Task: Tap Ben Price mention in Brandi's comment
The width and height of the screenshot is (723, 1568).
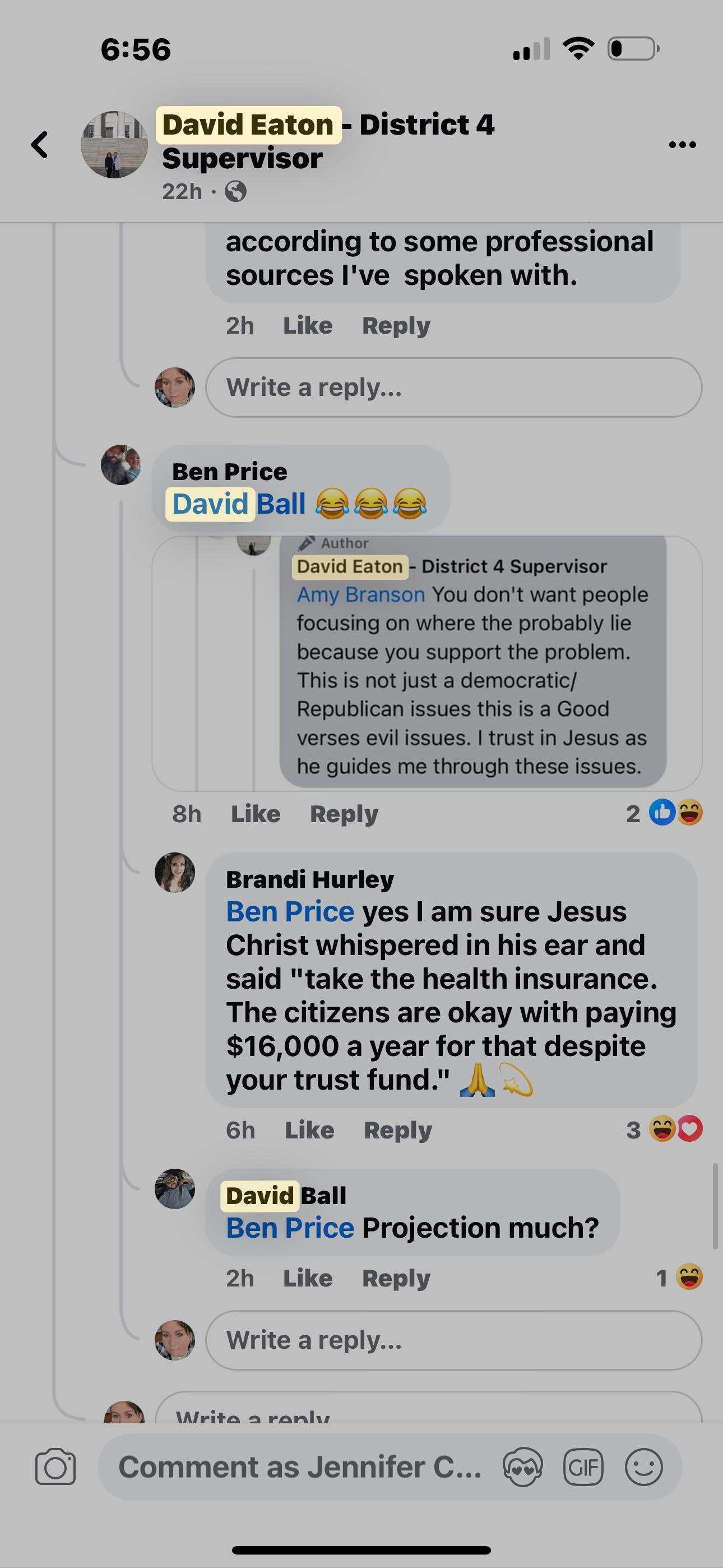Action: [x=290, y=912]
